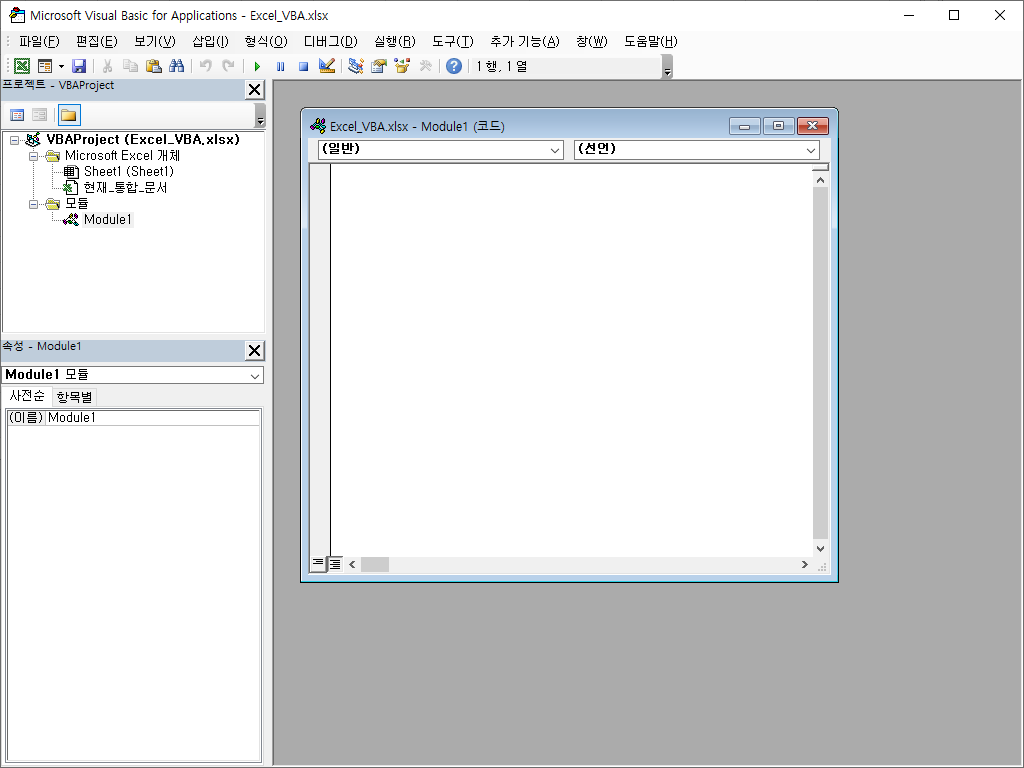Open Find with the binoculars icon
Viewport: 1024px width, 768px height.
(176, 66)
